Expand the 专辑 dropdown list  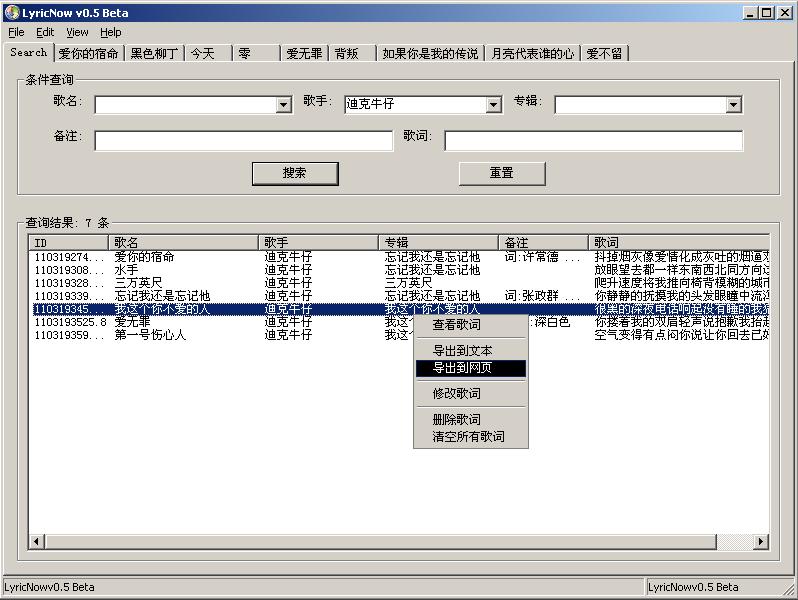click(x=733, y=105)
